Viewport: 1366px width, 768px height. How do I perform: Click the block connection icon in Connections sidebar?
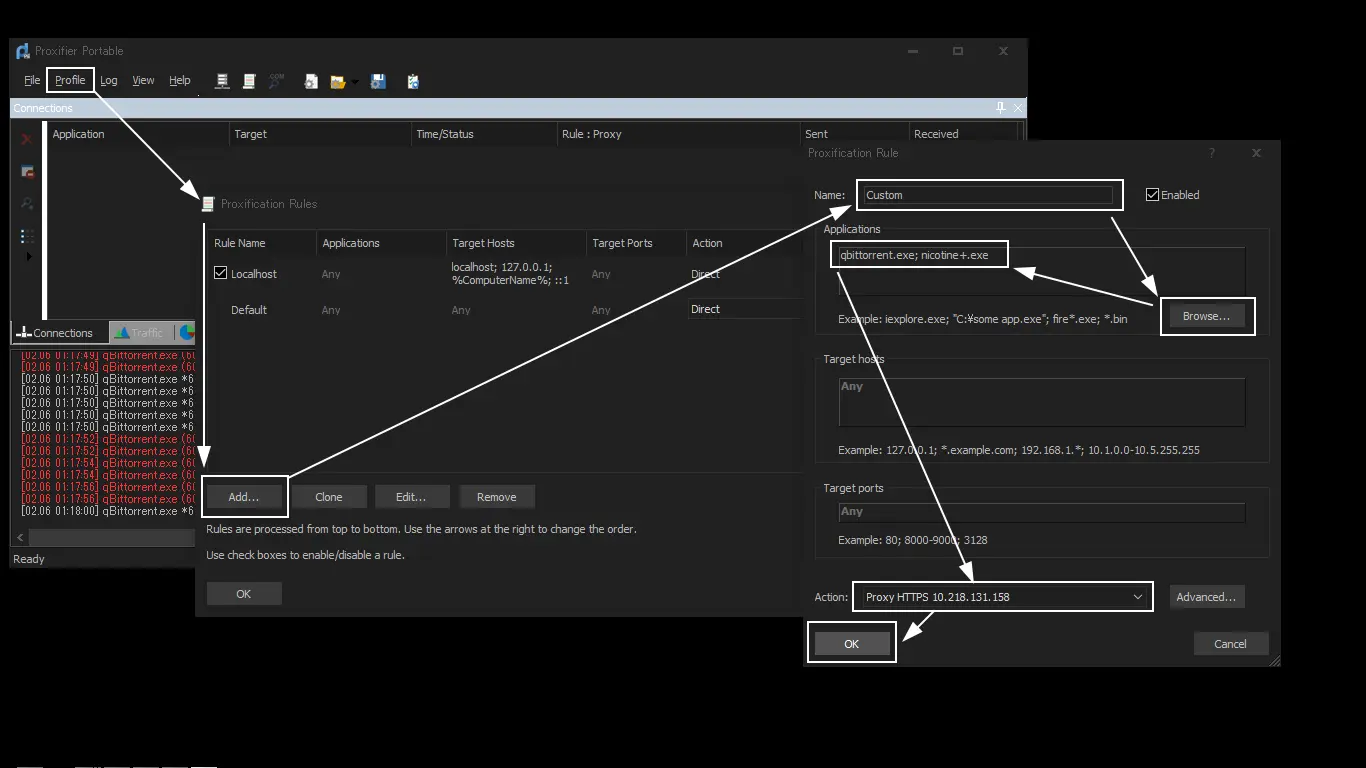[x=27, y=172]
